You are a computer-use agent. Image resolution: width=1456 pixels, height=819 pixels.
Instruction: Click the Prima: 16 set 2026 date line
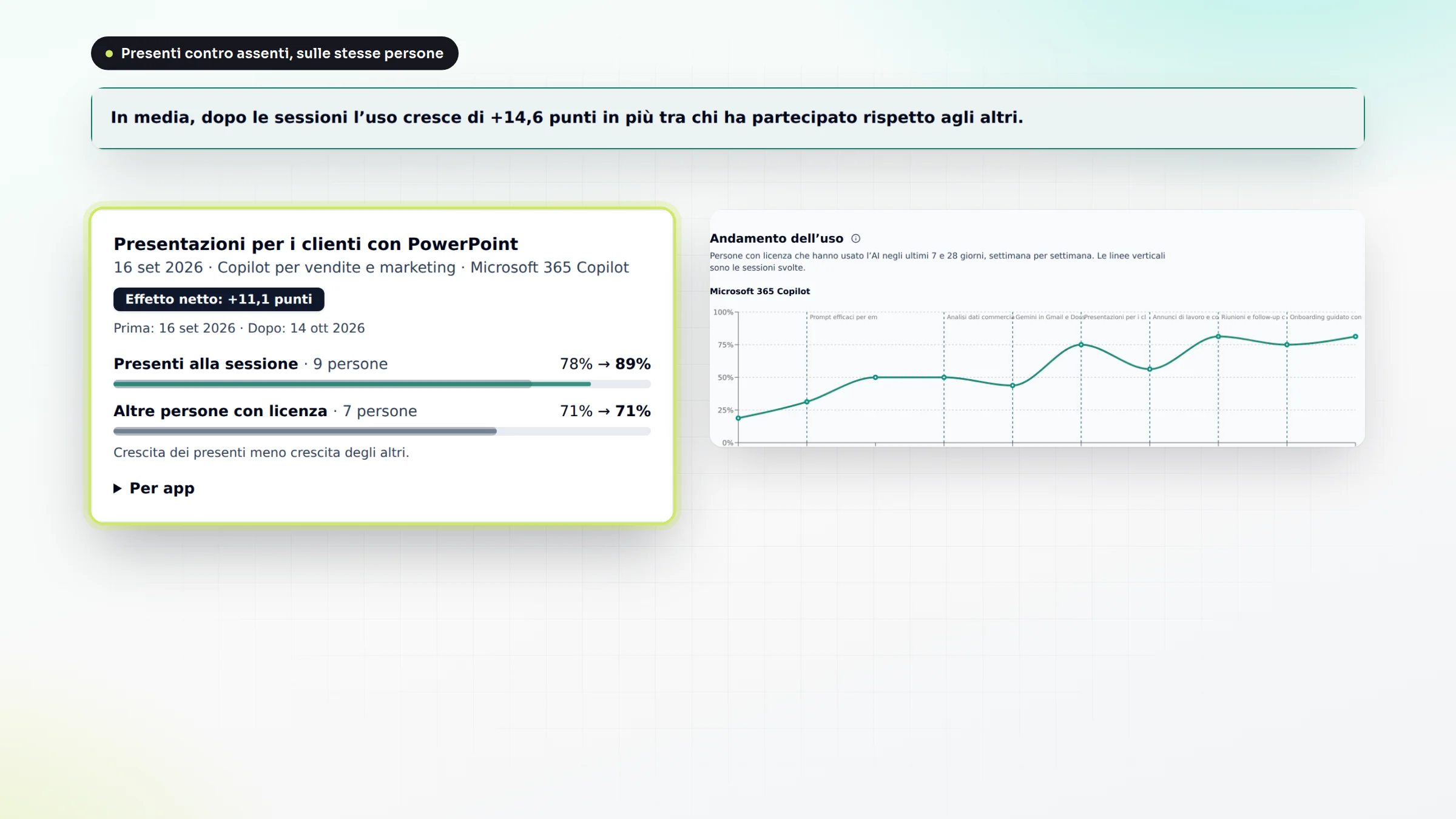(239, 328)
